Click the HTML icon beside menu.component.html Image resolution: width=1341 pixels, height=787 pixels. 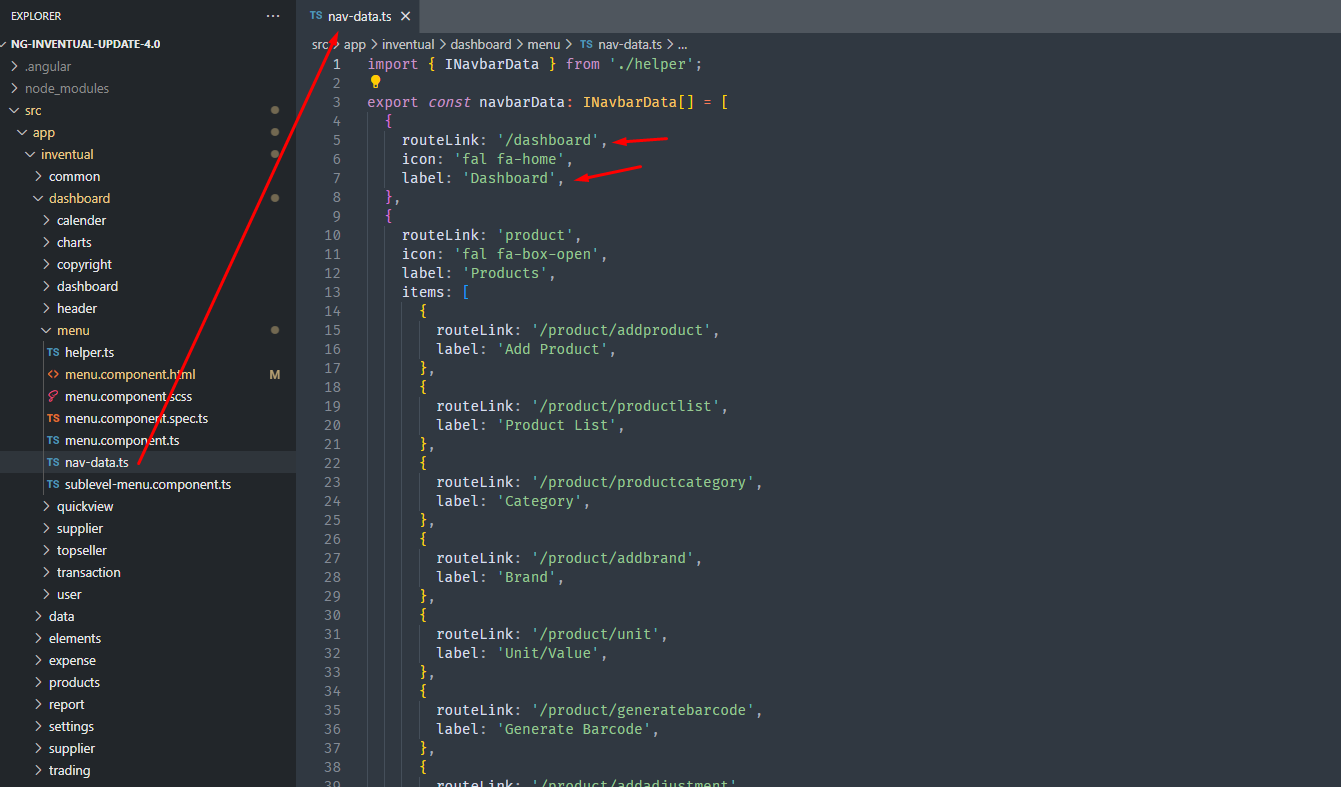click(x=53, y=374)
